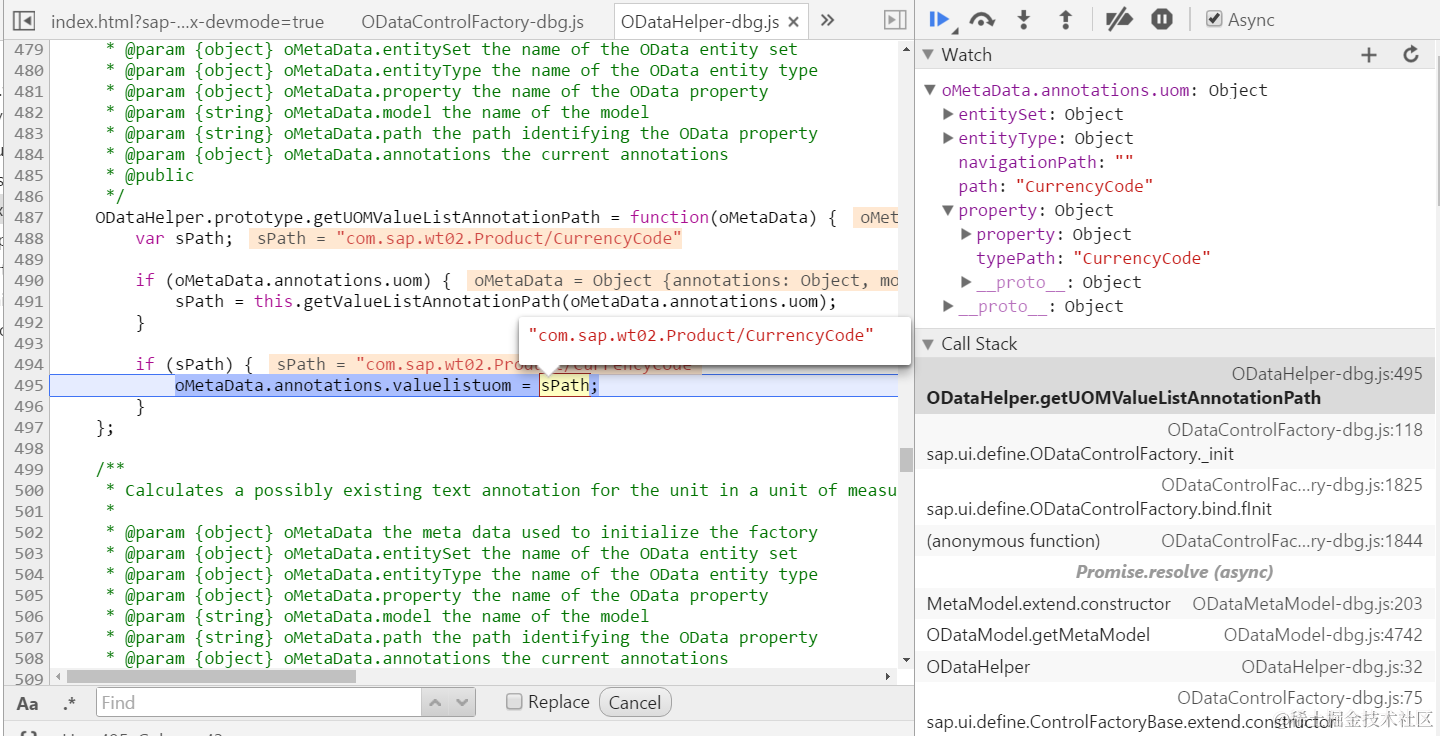Click highlighted sPath variable on line 495
Image resolution: width=1440 pixels, height=736 pixels.
(x=565, y=385)
